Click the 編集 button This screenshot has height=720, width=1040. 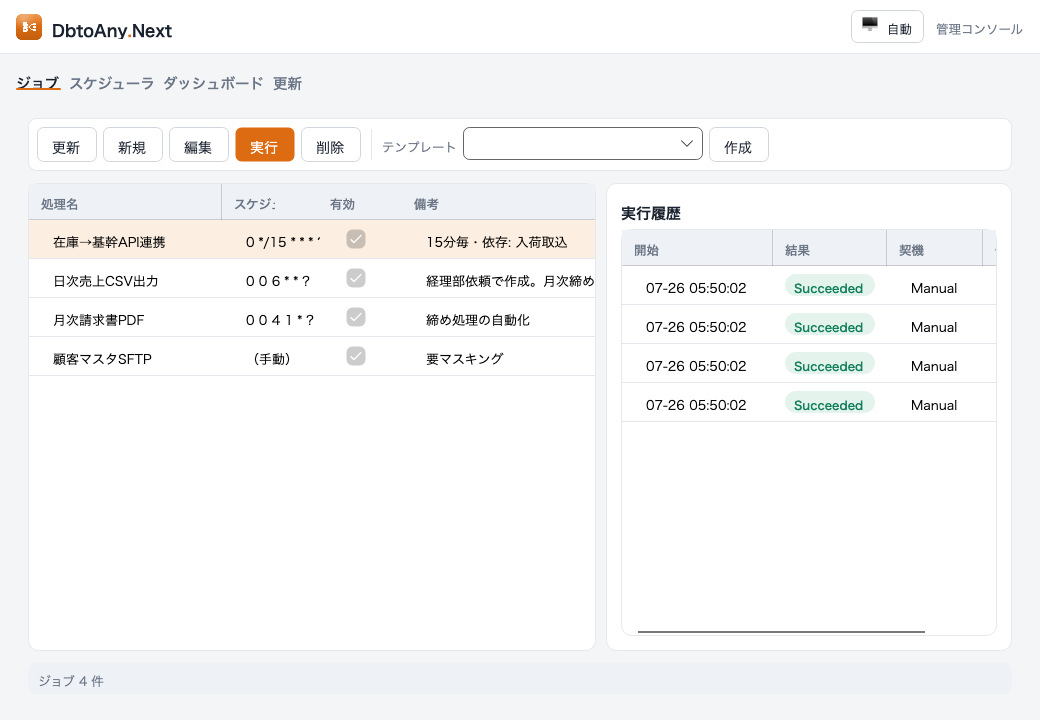click(198, 145)
